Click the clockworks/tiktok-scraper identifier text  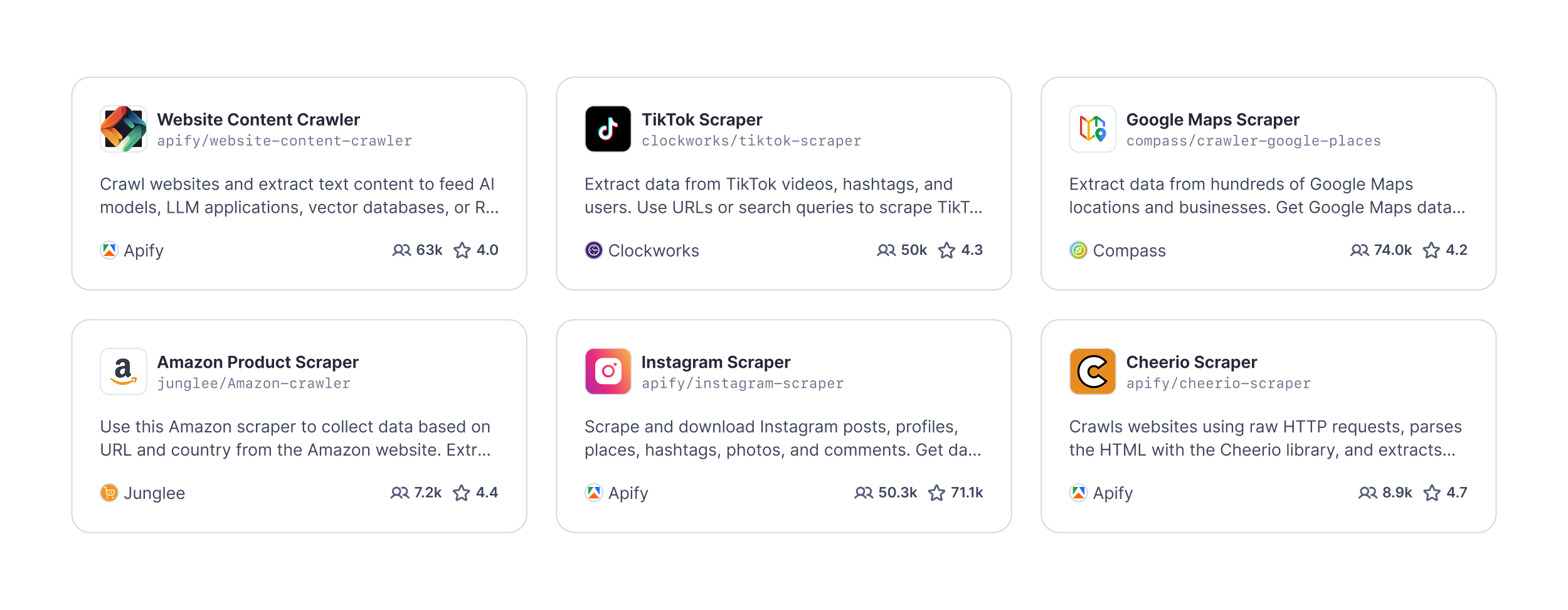(x=751, y=141)
